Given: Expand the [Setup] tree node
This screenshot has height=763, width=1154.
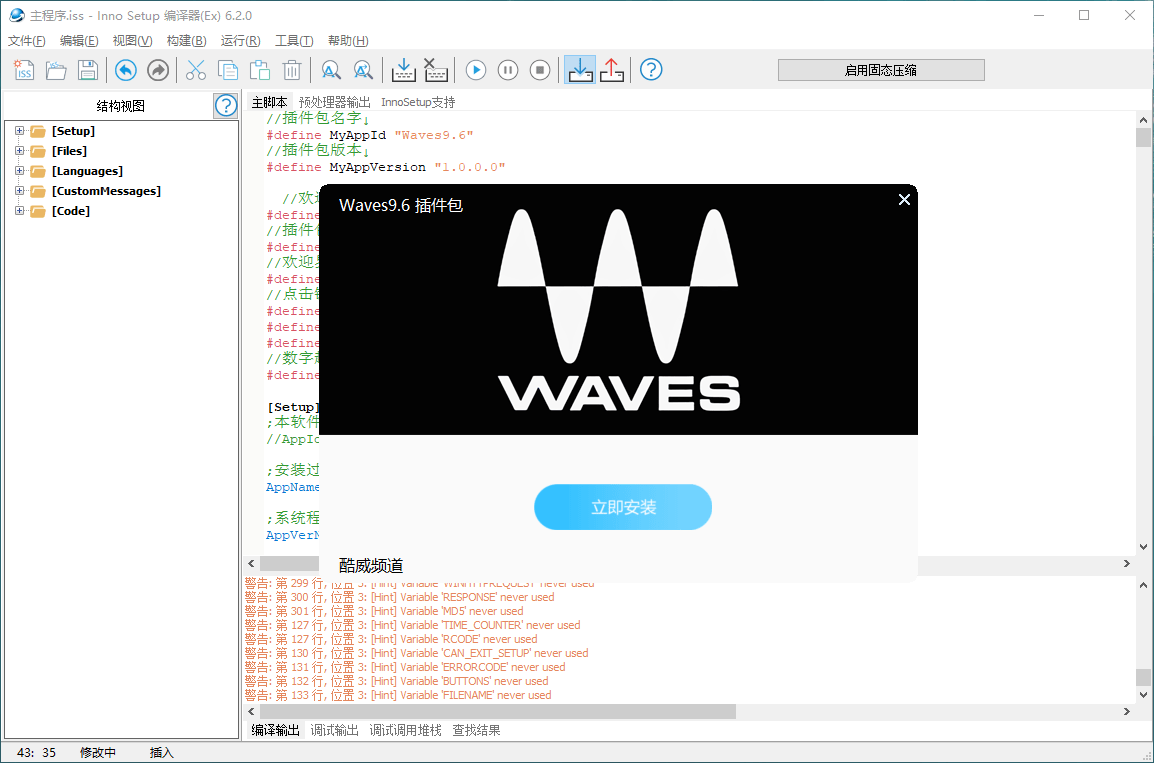Looking at the screenshot, I should 19,130.
